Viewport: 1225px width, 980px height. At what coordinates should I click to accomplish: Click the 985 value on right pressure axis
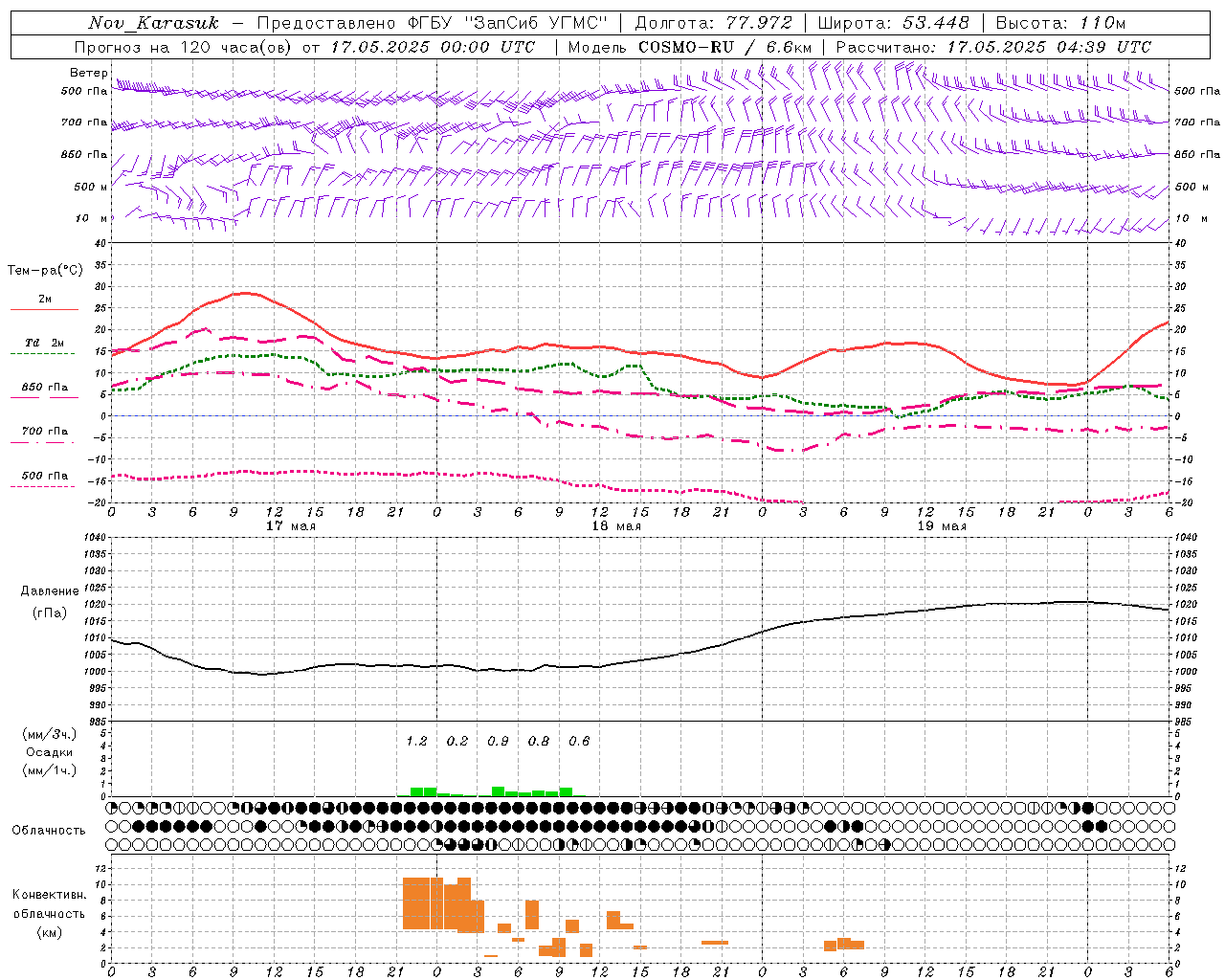pos(1185,722)
